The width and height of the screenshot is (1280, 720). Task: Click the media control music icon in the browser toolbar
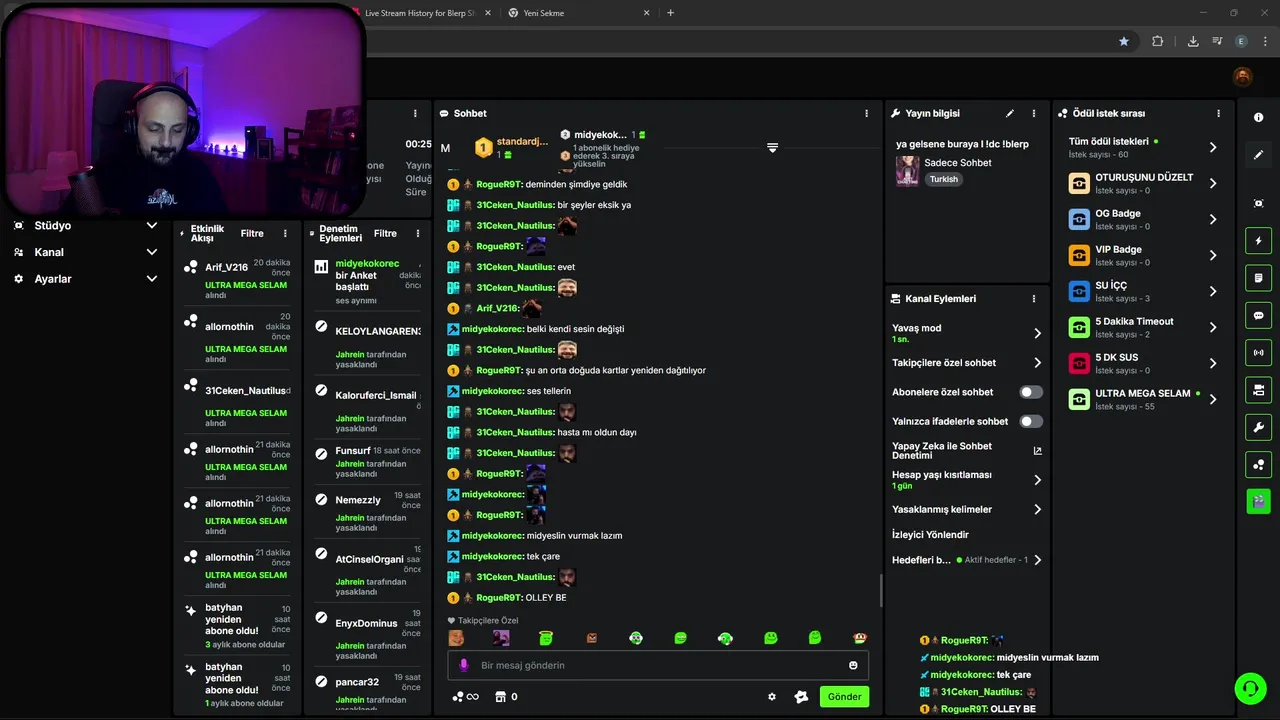(x=1217, y=41)
